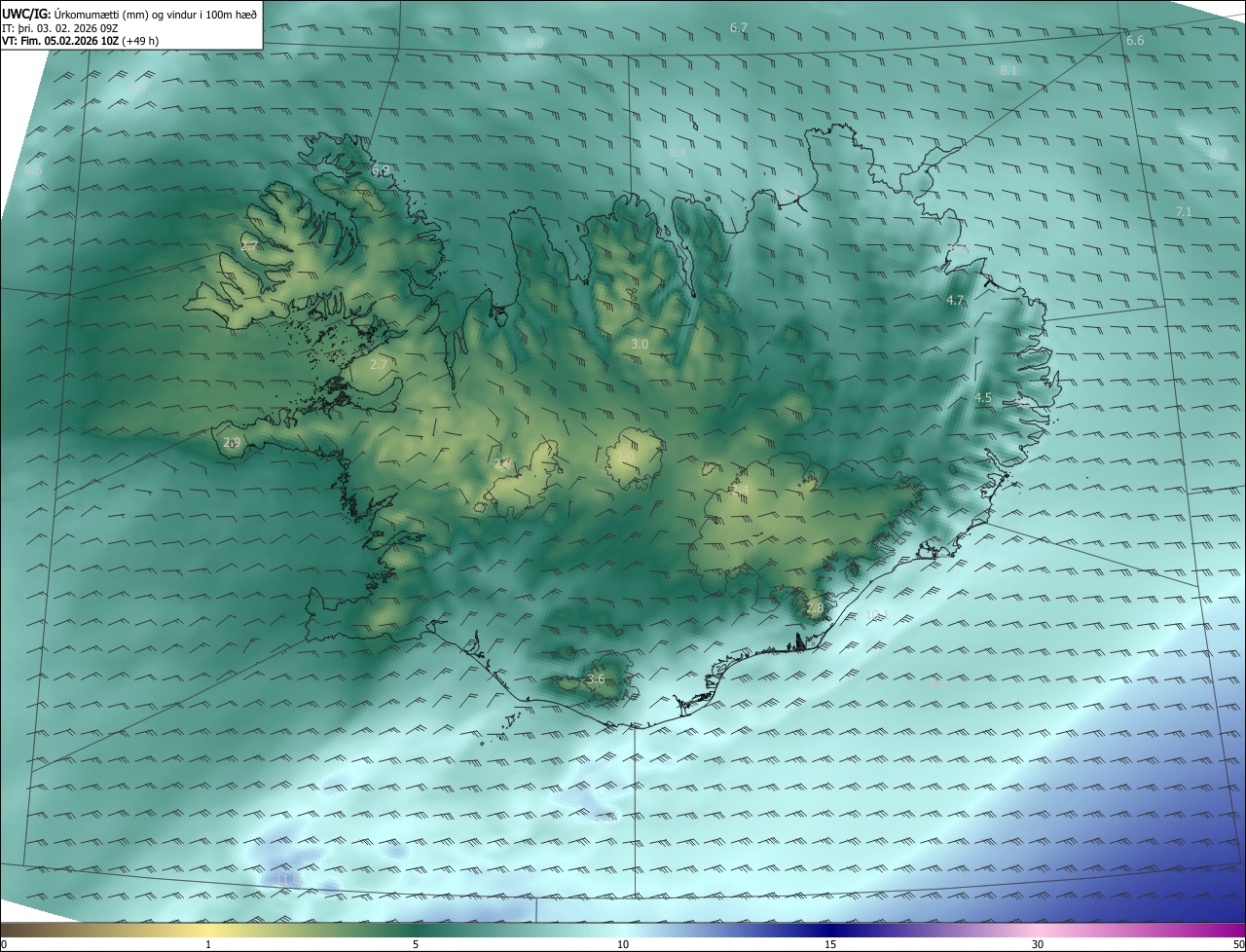Click the 2.9 value label on the map
The height and width of the screenshot is (952, 1246).
click(x=232, y=442)
